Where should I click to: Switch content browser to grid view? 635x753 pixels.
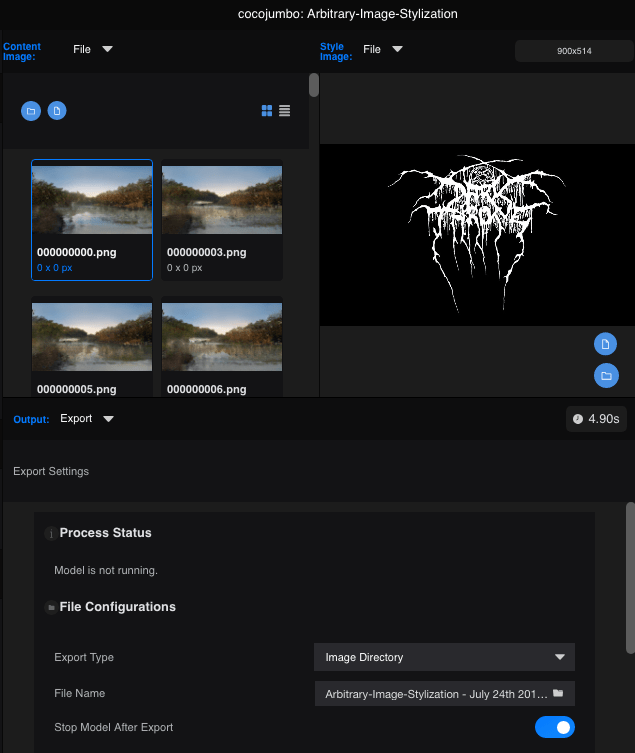[267, 111]
